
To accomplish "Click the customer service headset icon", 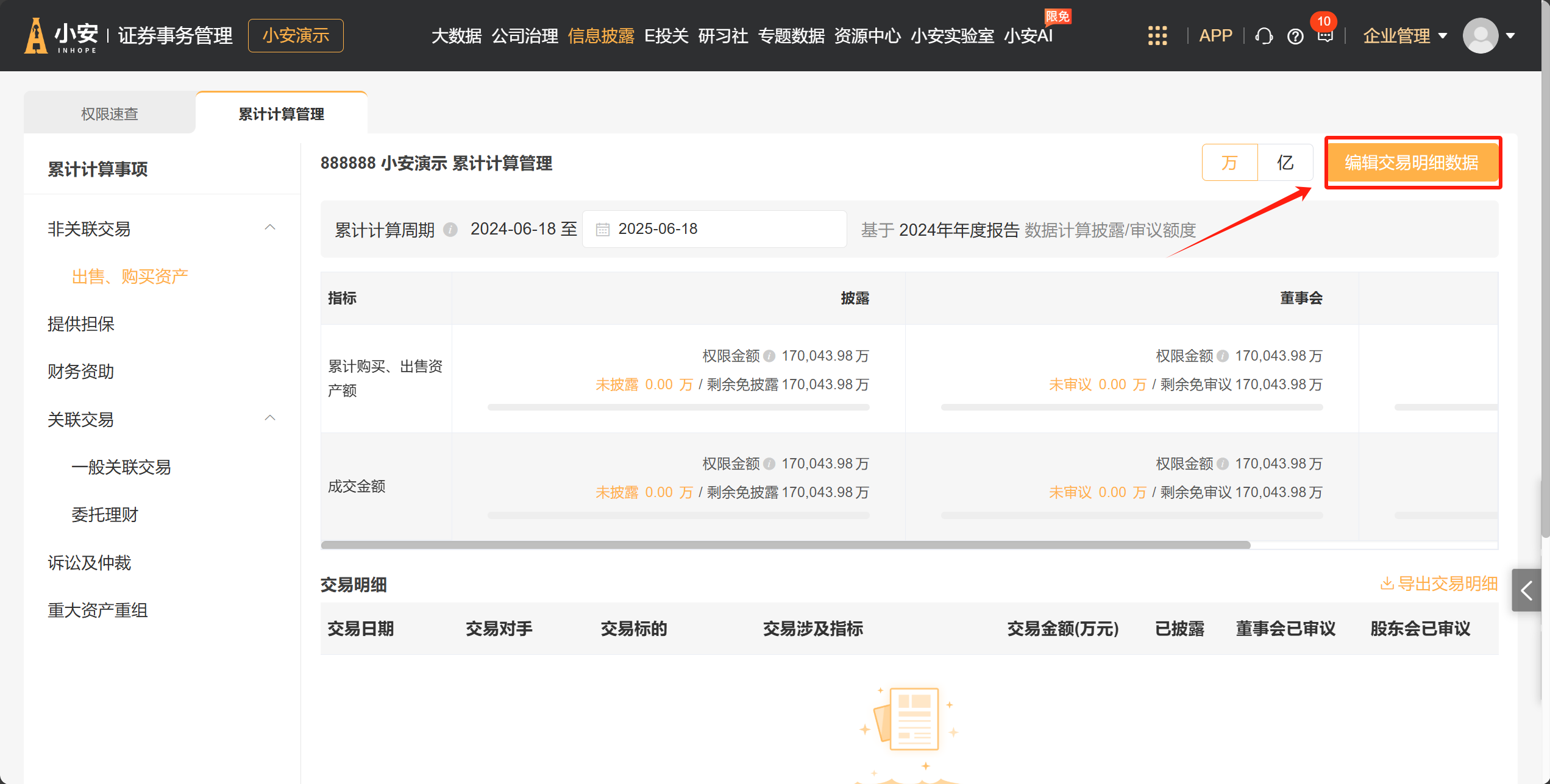I will click(x=1264, y=36).
